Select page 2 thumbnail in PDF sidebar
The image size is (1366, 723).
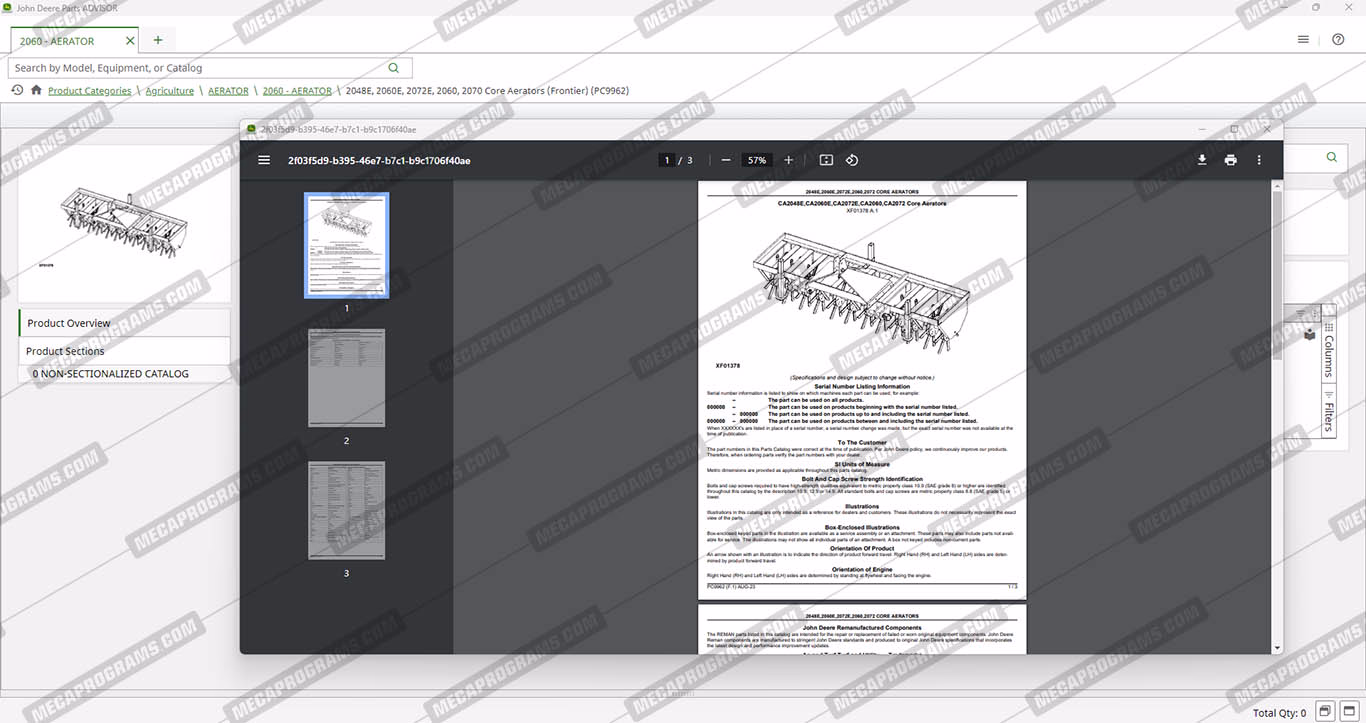[x=347, y=378]
